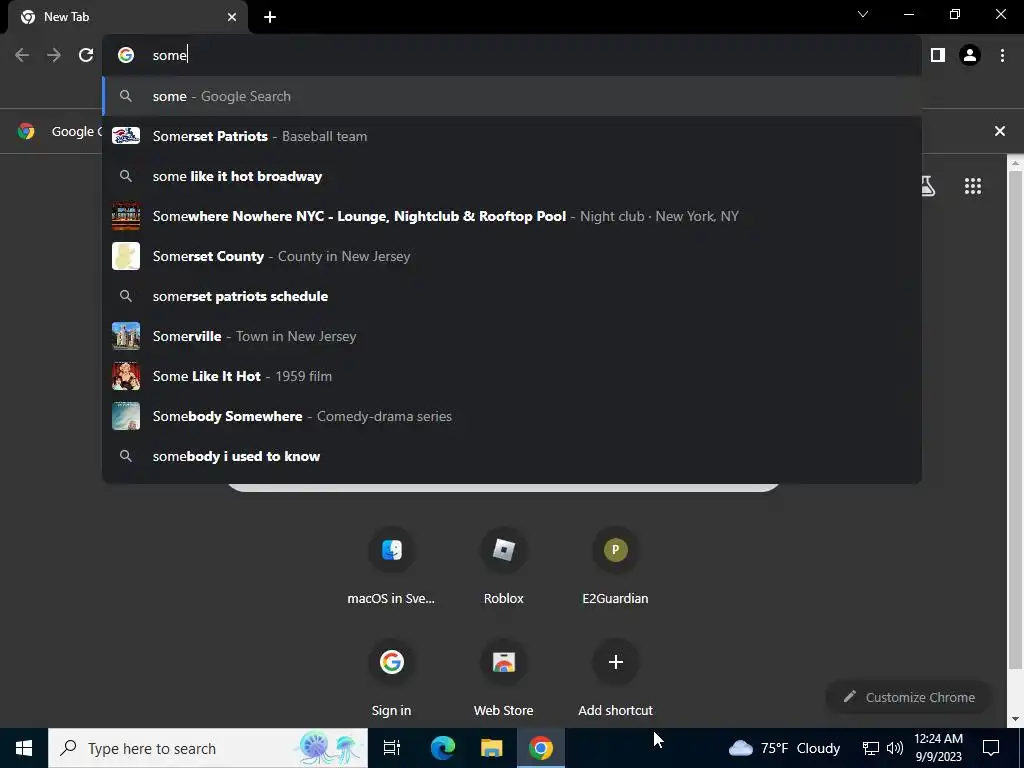Viewport: 1024px width, 768px height.
Task: Select Somewhere Nowhere NYC nightclub suggestion
Action: (x=512, y=216)
